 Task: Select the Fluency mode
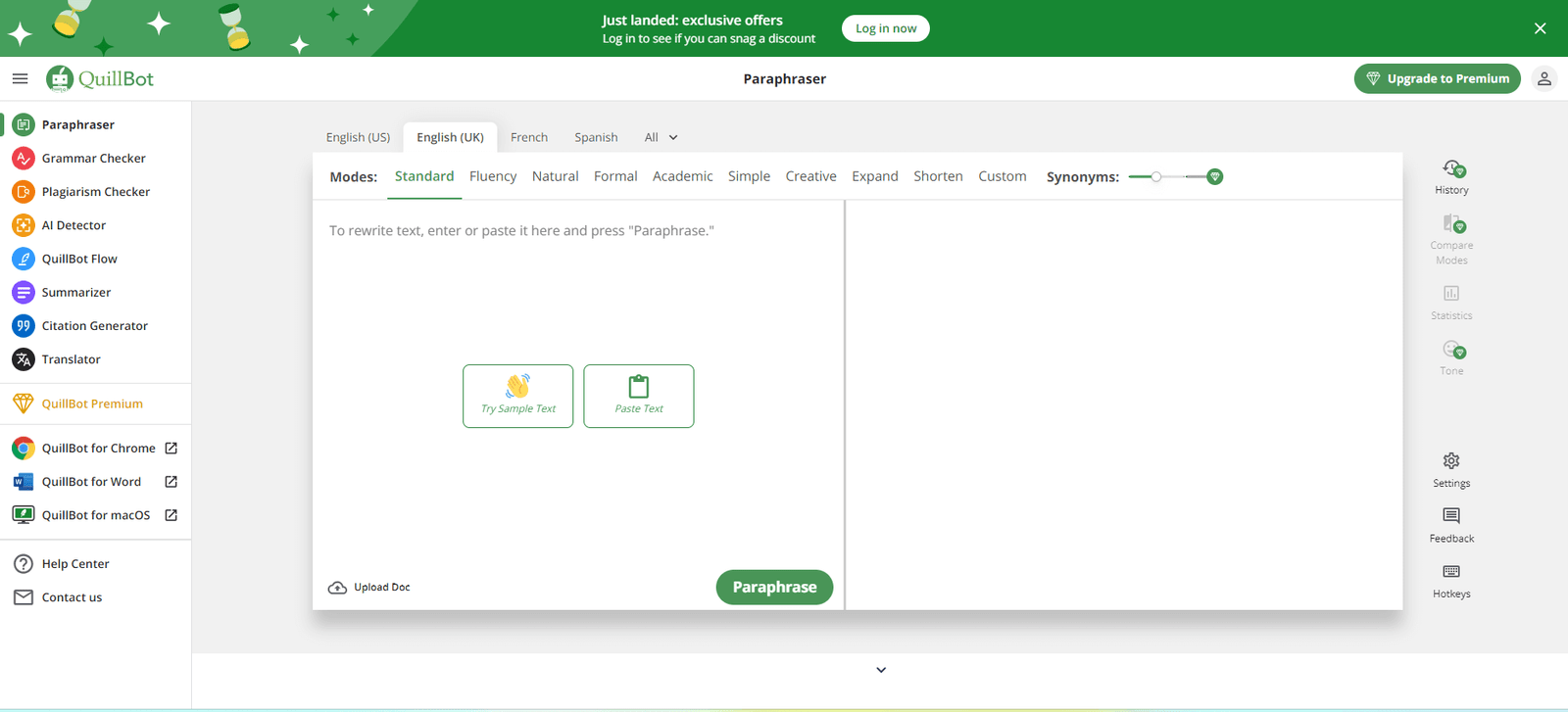tap(493, 176)
